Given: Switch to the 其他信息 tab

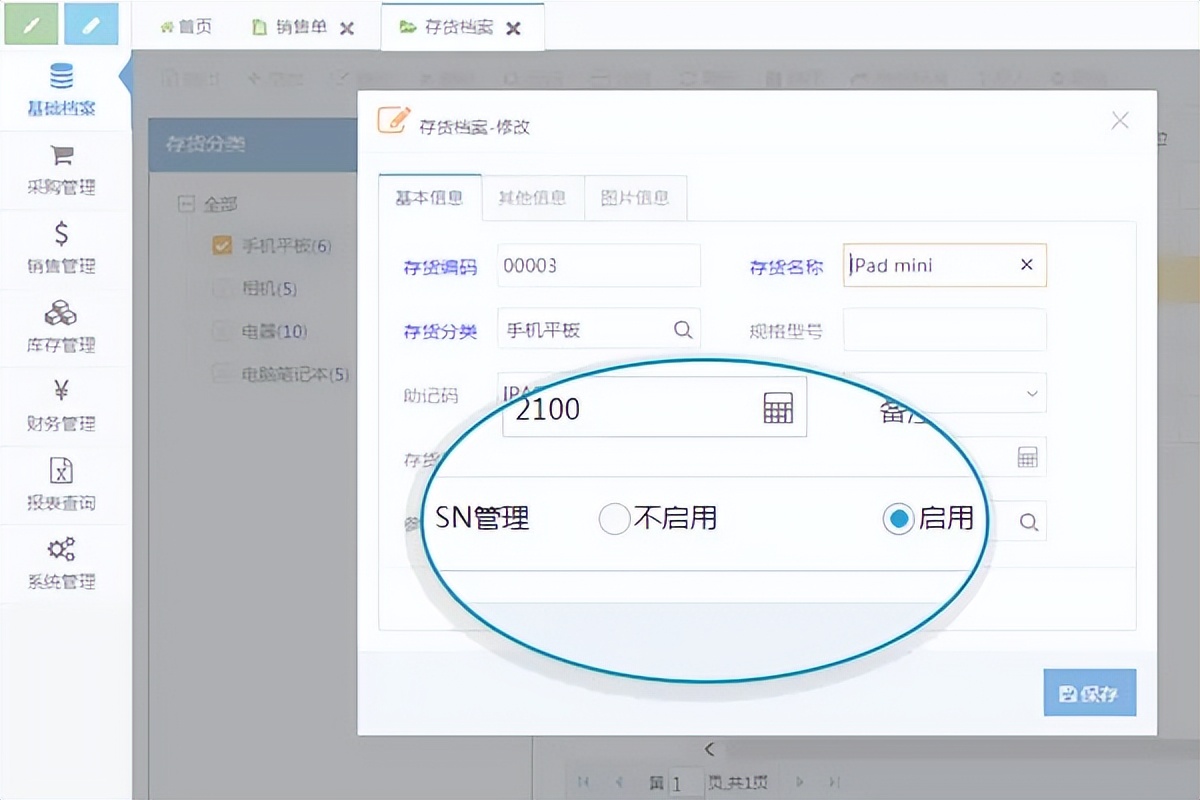Looking at the screenshot, I should [x=533, y=198].
